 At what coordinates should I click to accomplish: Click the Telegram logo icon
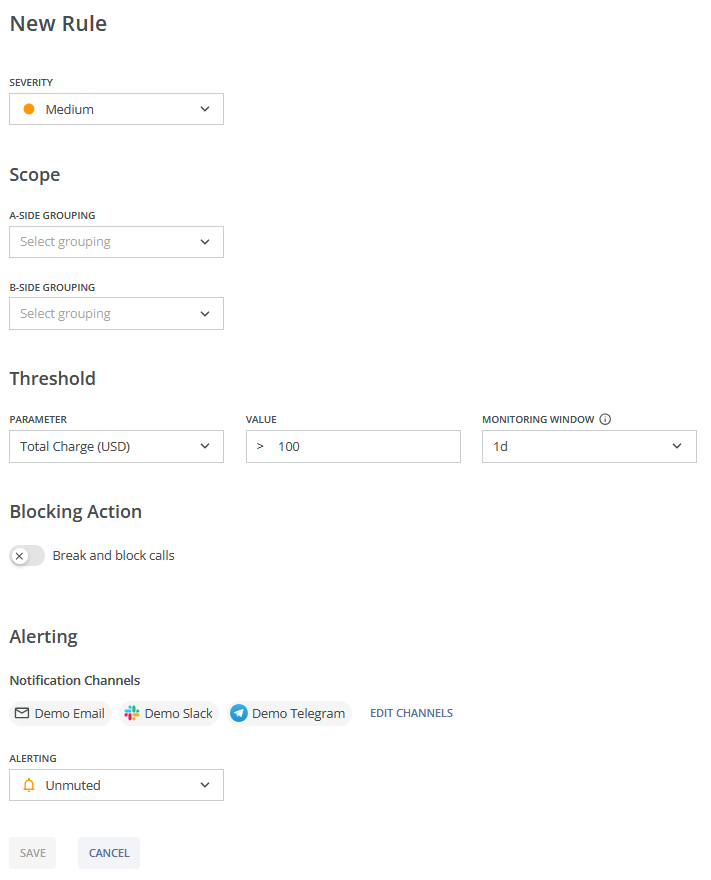click(x=239, y=713)
